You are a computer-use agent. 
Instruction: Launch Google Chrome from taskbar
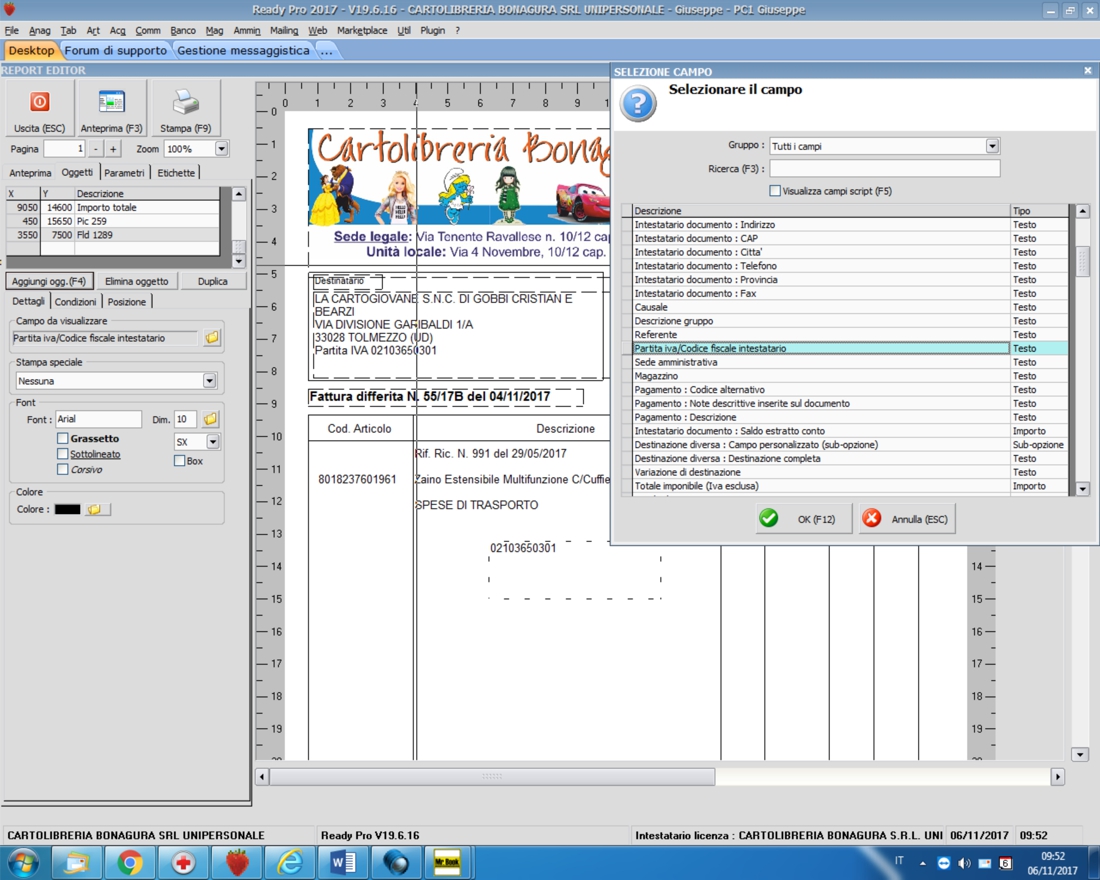pos(130,862)
